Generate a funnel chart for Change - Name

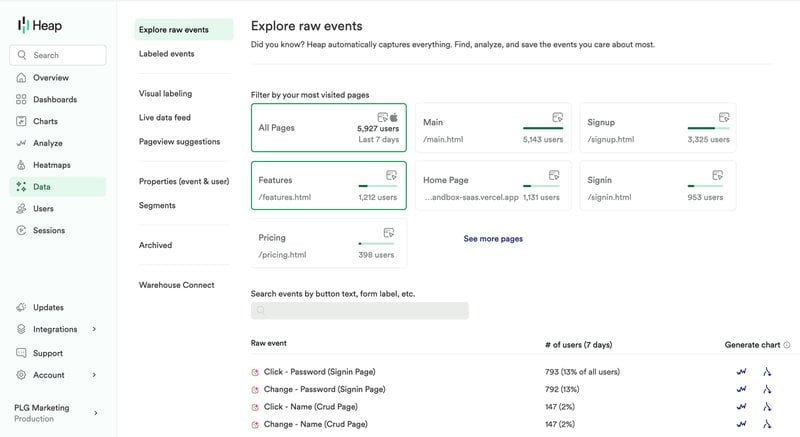[x=767, y=424]
